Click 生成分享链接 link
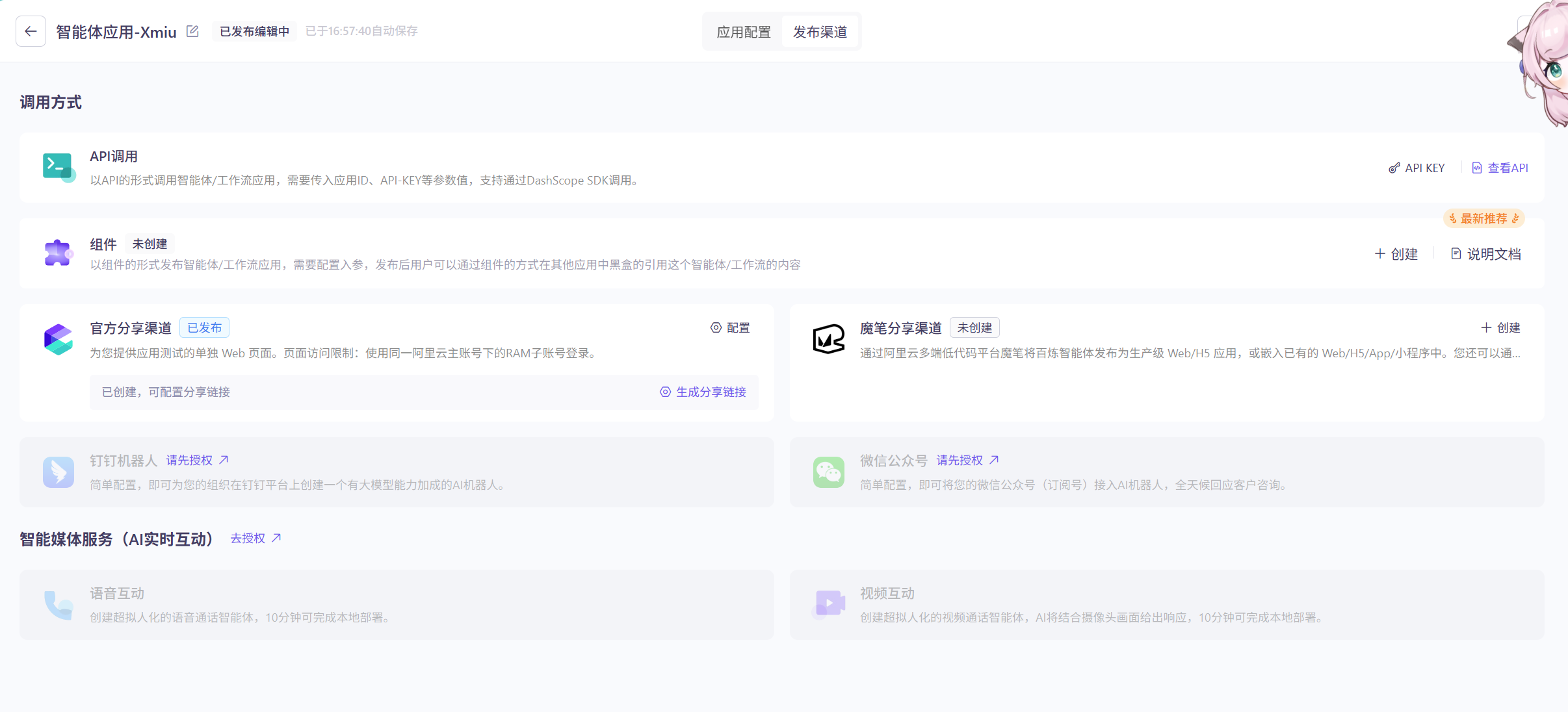The height and width of the screenshot is (712, 1568). tap(703, 392)
